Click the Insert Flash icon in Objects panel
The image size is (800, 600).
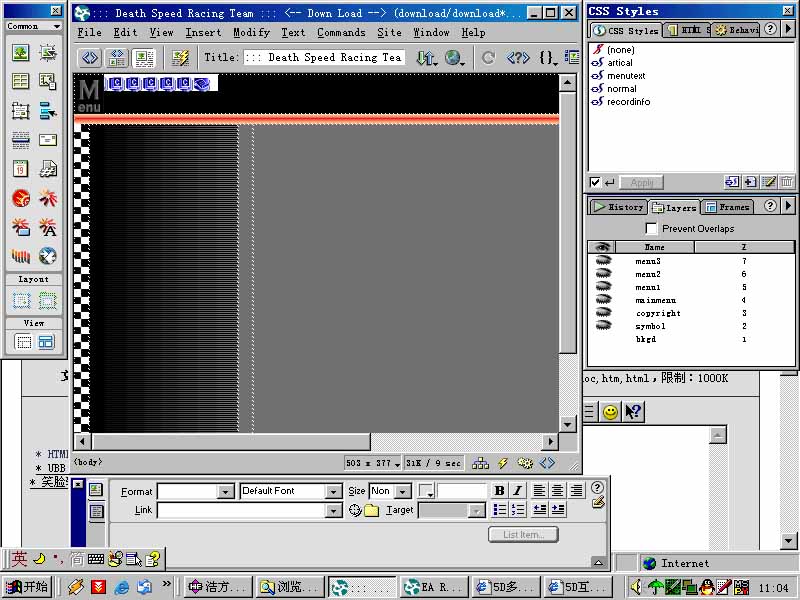(x=20, y=198)
